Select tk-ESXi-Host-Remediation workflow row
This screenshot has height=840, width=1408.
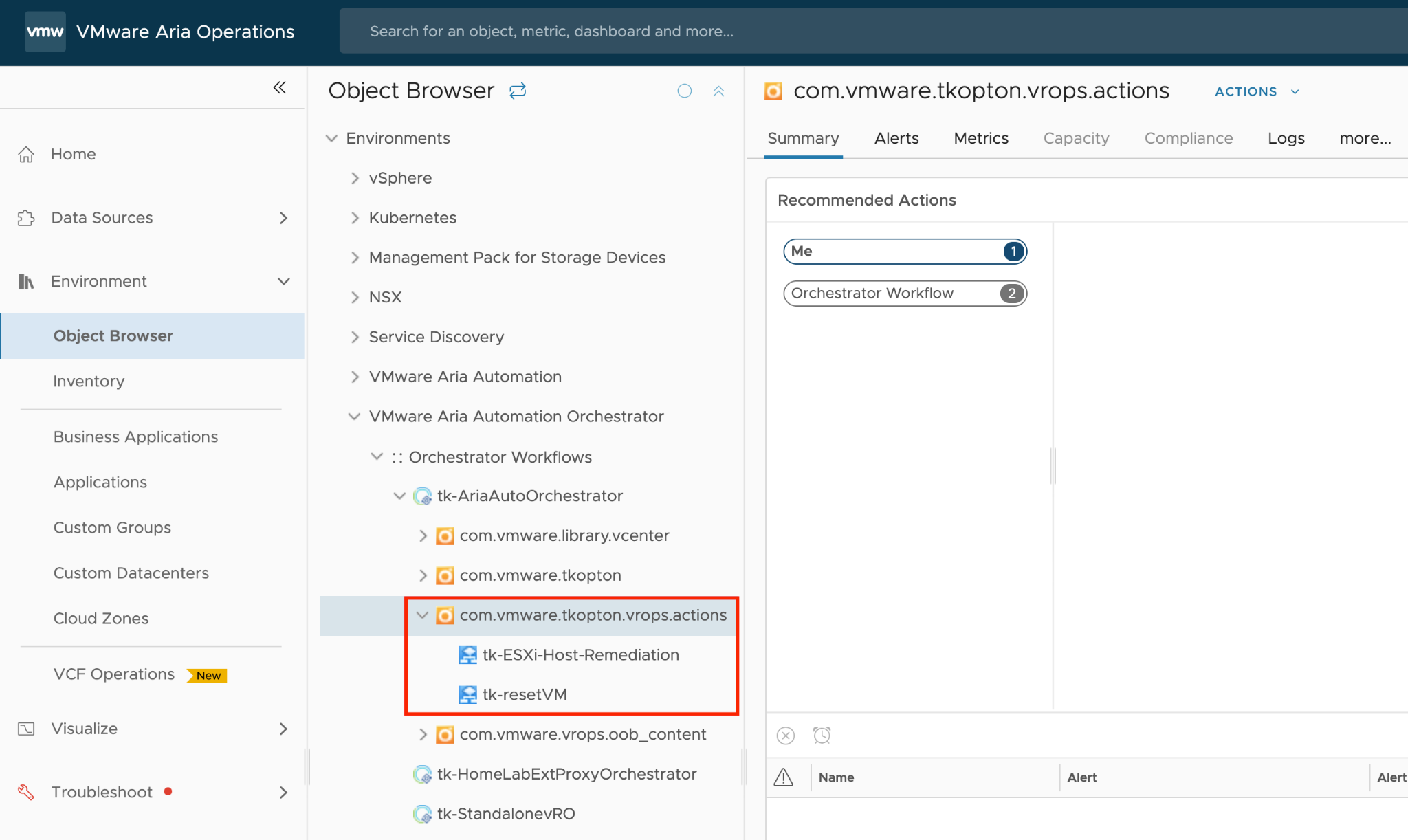(x=580, y=655)
